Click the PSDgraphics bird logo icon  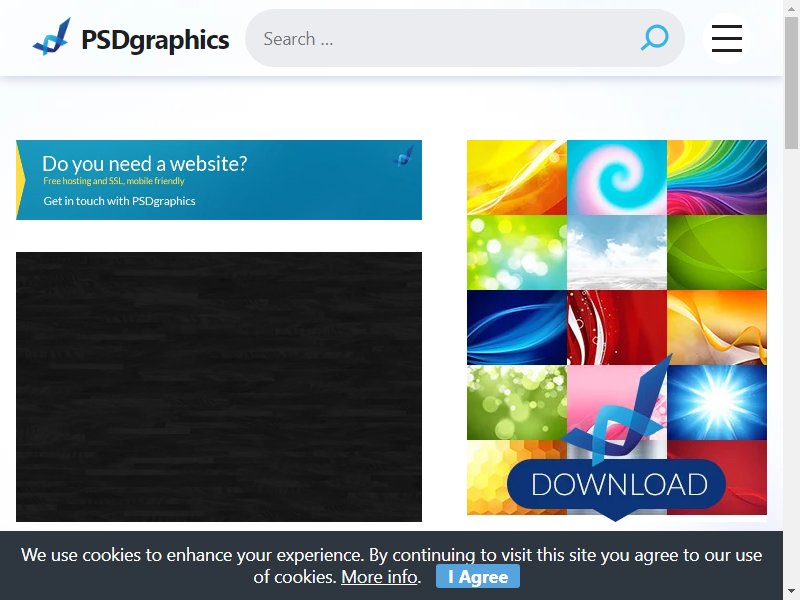(x=52, y=37)
